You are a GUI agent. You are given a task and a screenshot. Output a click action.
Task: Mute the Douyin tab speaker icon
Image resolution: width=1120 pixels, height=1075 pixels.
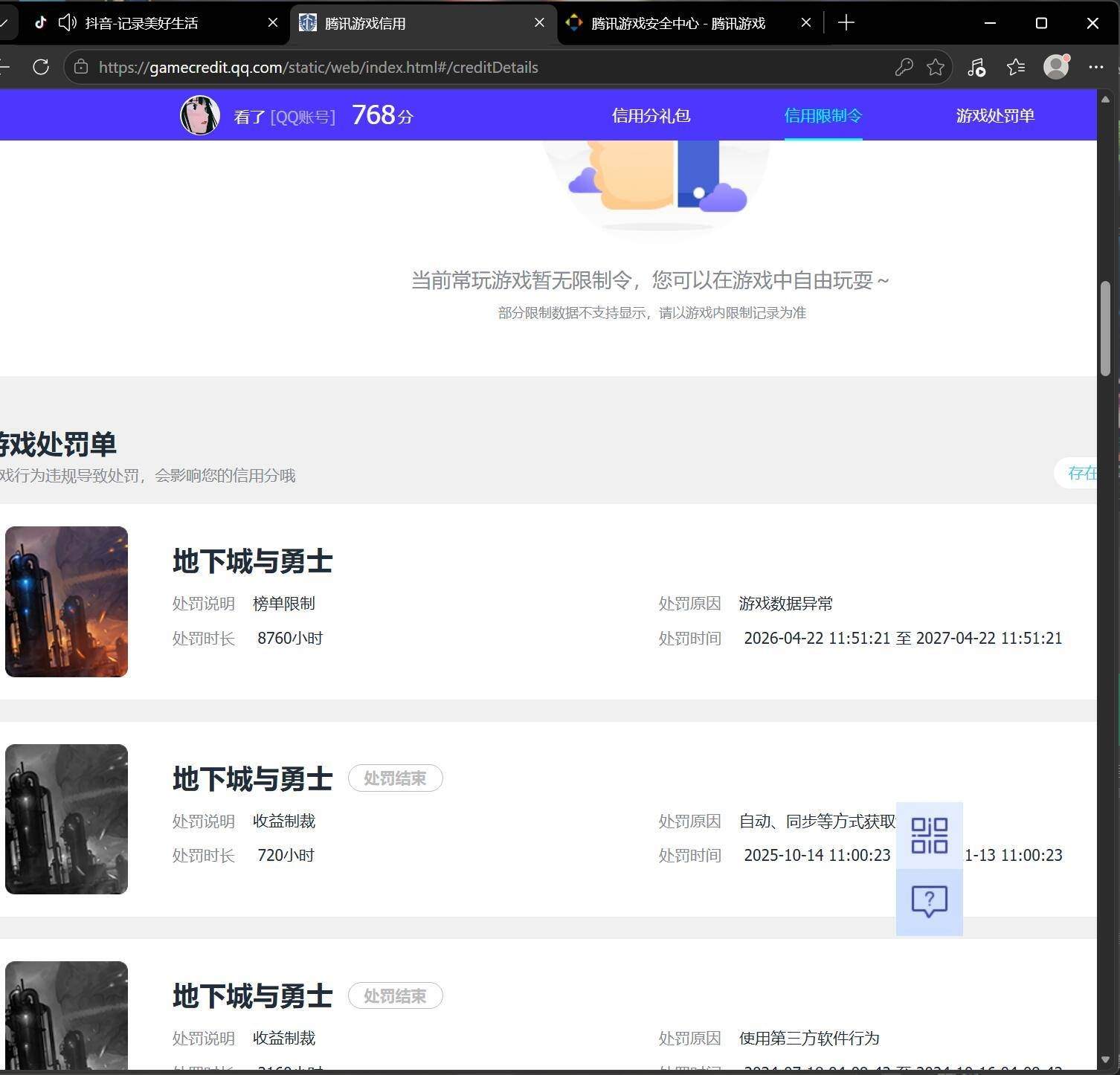tap(68, 23)
